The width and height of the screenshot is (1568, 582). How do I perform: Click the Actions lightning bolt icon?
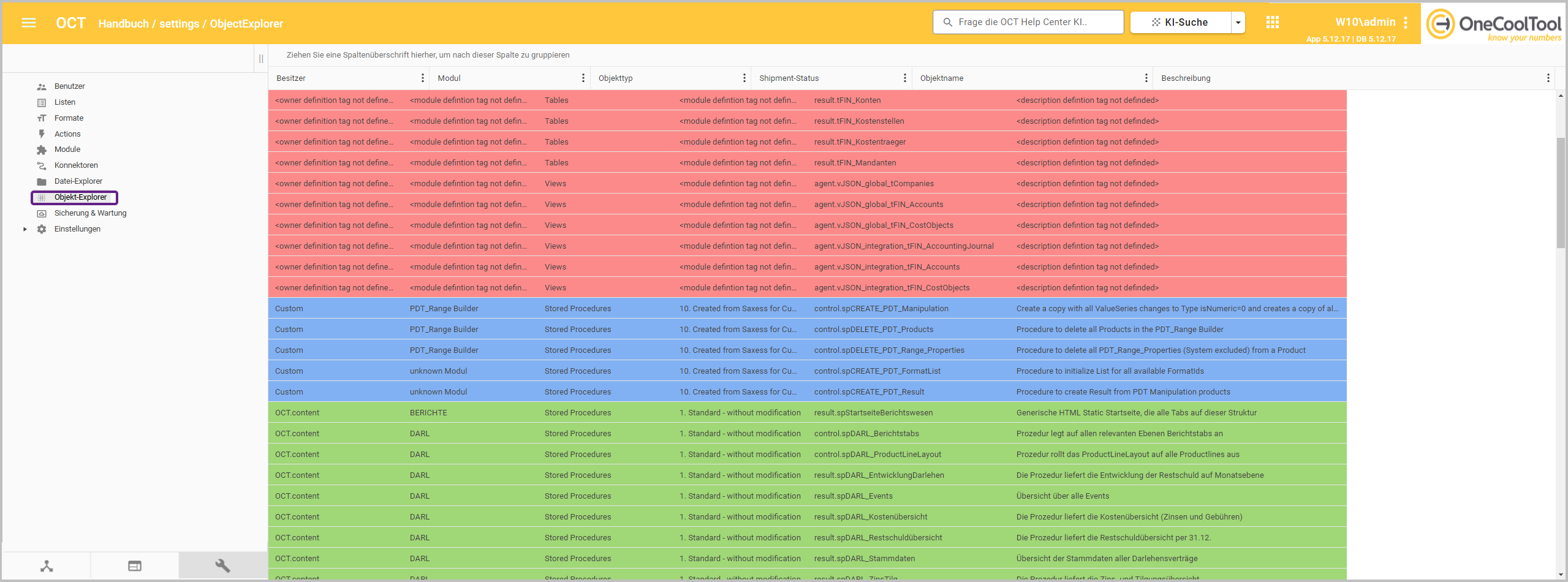pos(42,134)
